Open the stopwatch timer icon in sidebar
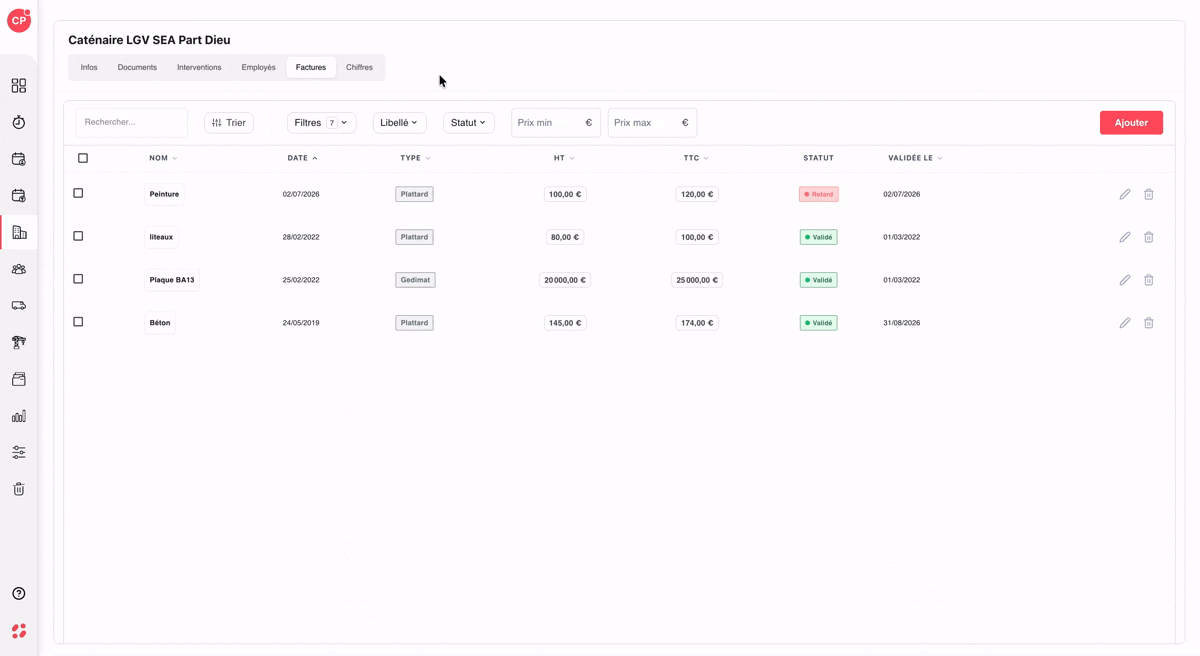The height and width of the screenshot is (656, 1200). [19, 122]
